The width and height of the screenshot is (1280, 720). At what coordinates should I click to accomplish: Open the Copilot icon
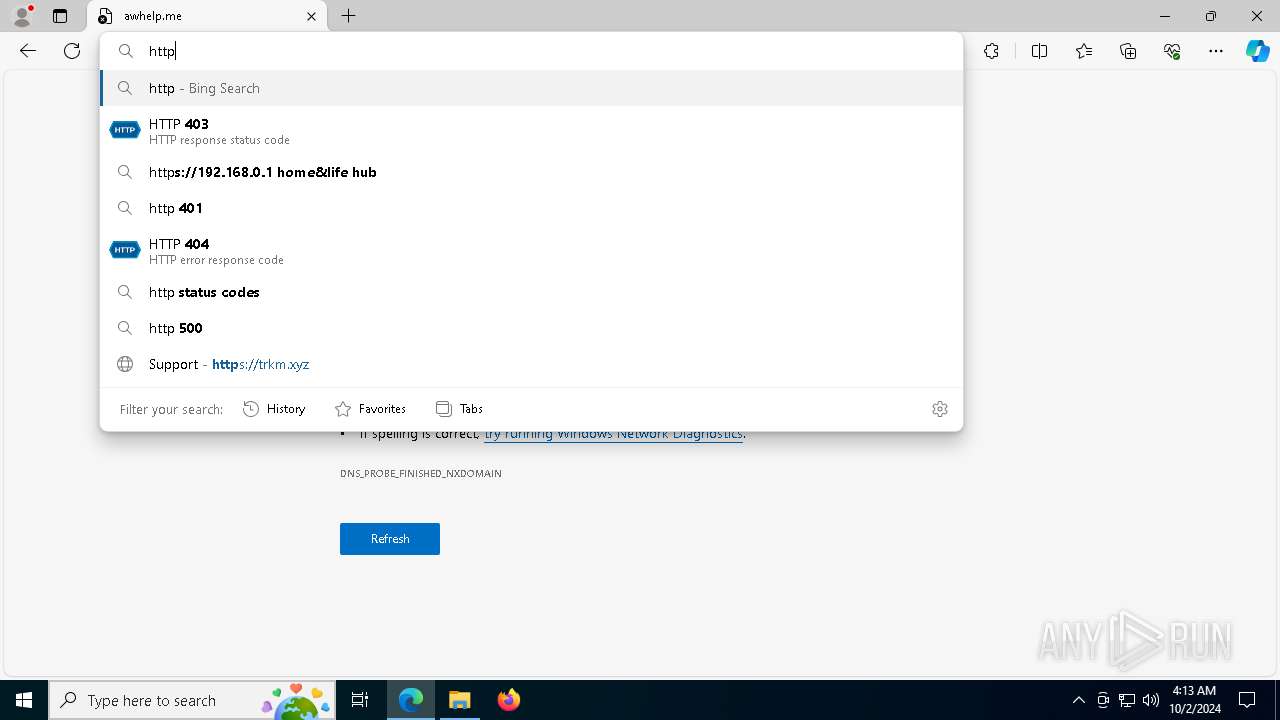coord(1257,51)
